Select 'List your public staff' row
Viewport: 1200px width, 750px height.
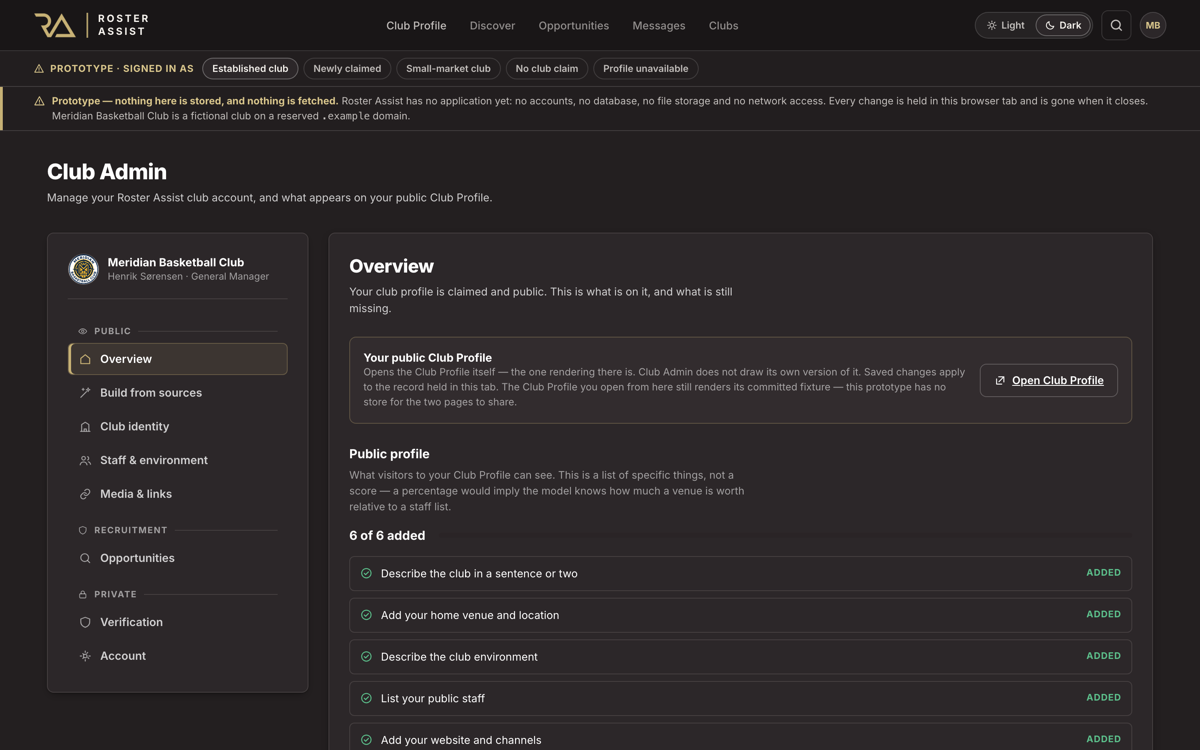click(740, 698)
